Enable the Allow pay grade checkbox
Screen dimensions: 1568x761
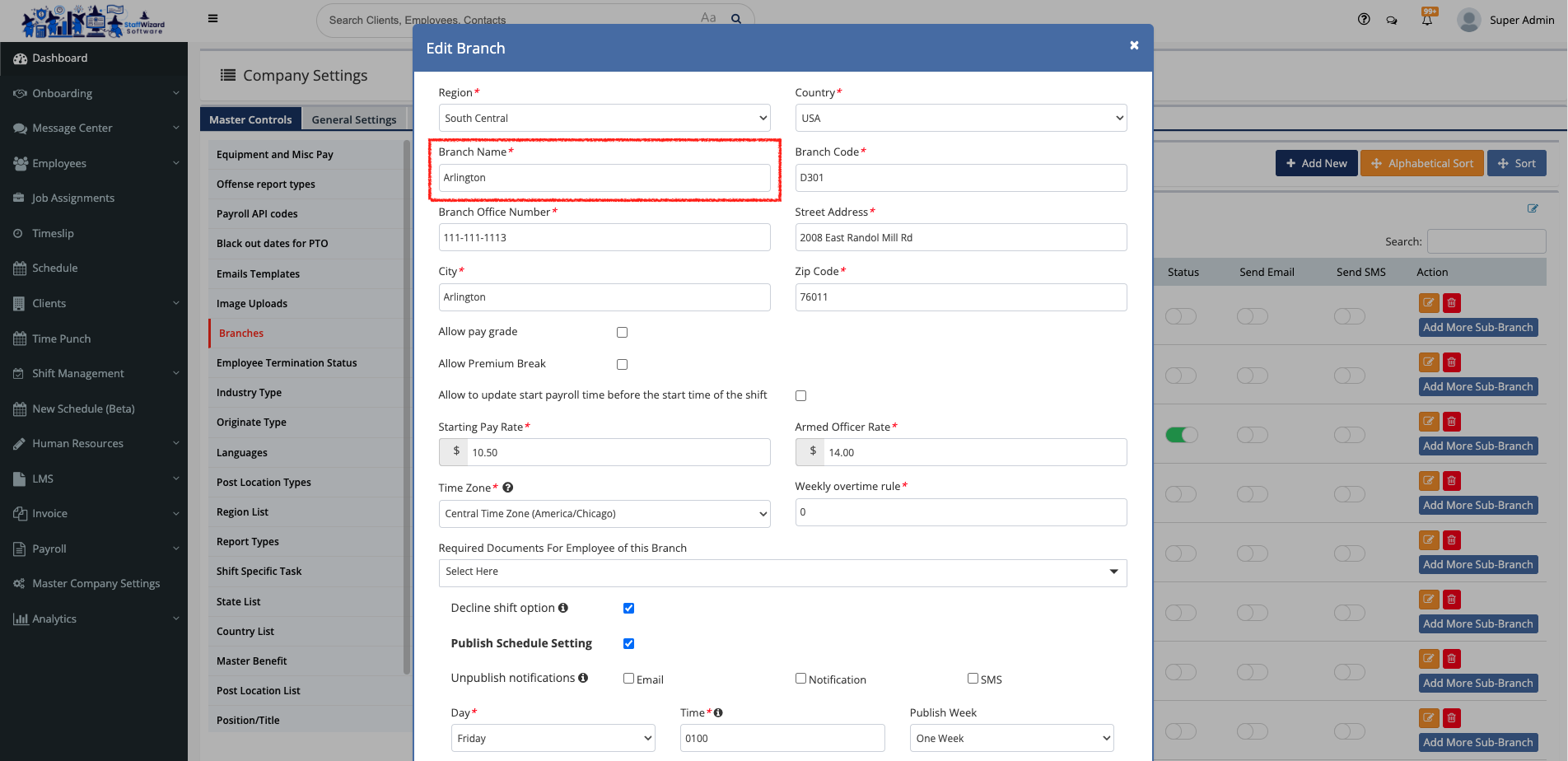pos(623,333)
